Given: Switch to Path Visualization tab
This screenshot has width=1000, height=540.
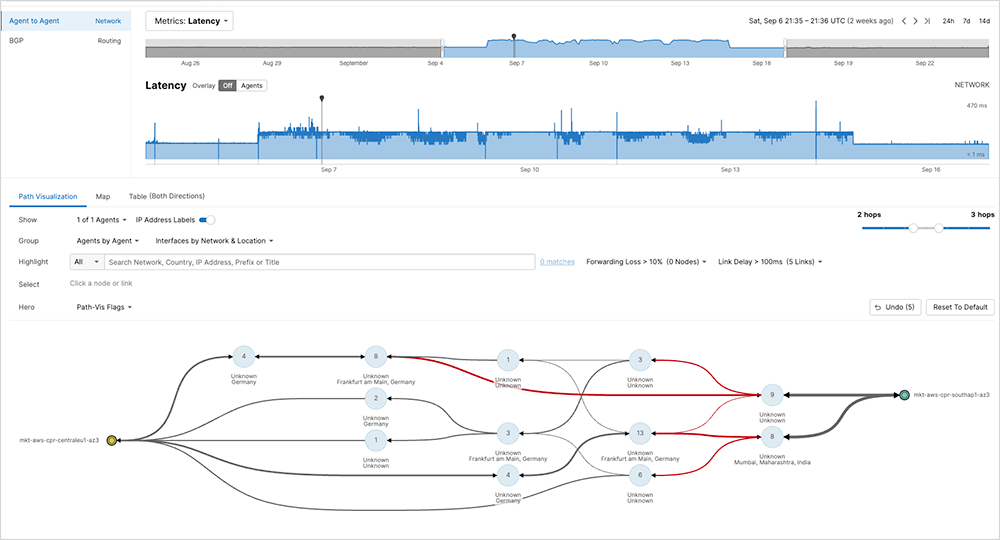Looking at the screenshot, I should click(48, 196).
